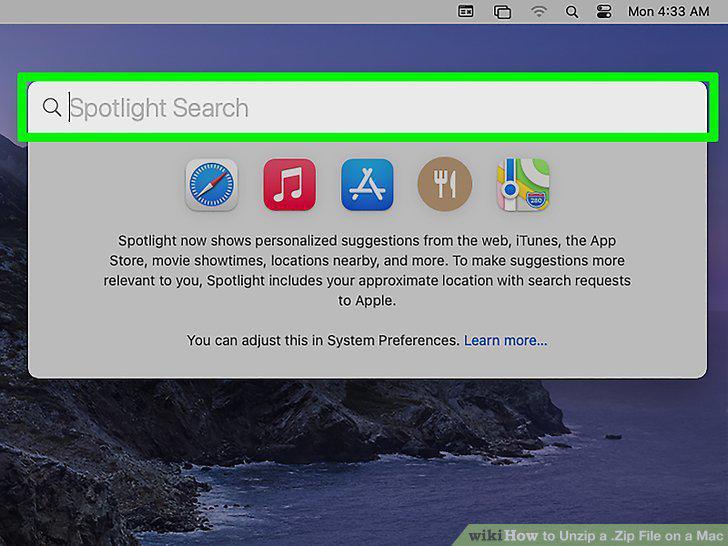Viewport: 728px width, 546px height.
Task: Click the Spotlight Search text field
Action: click(x=367, y=108)
